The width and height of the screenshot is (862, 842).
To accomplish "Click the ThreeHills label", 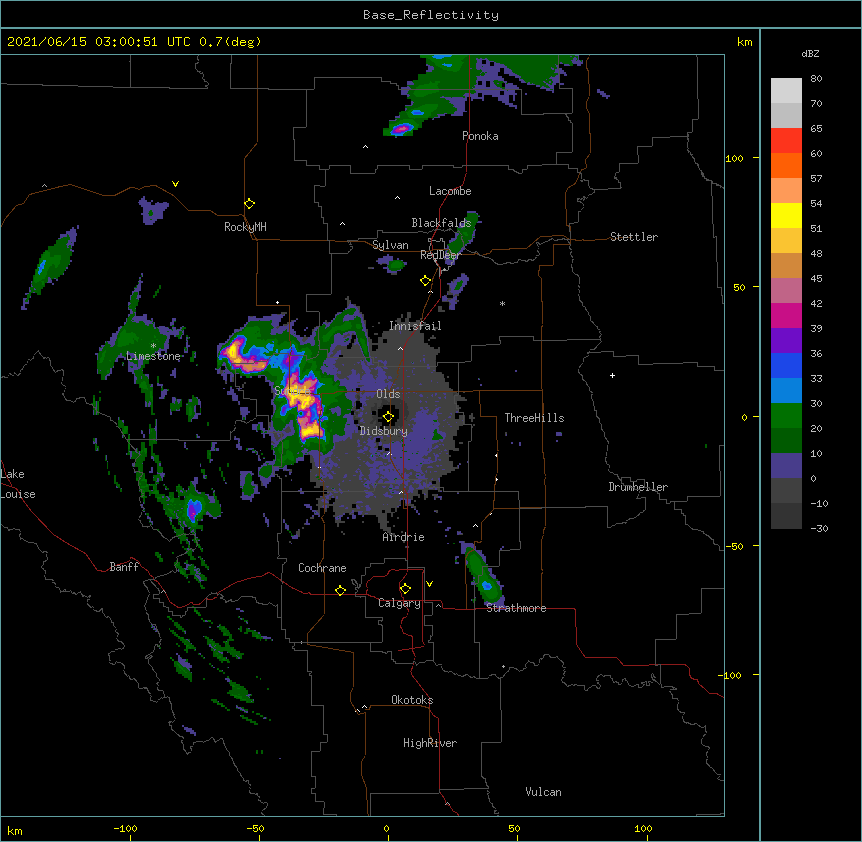I will click(534, 418).
